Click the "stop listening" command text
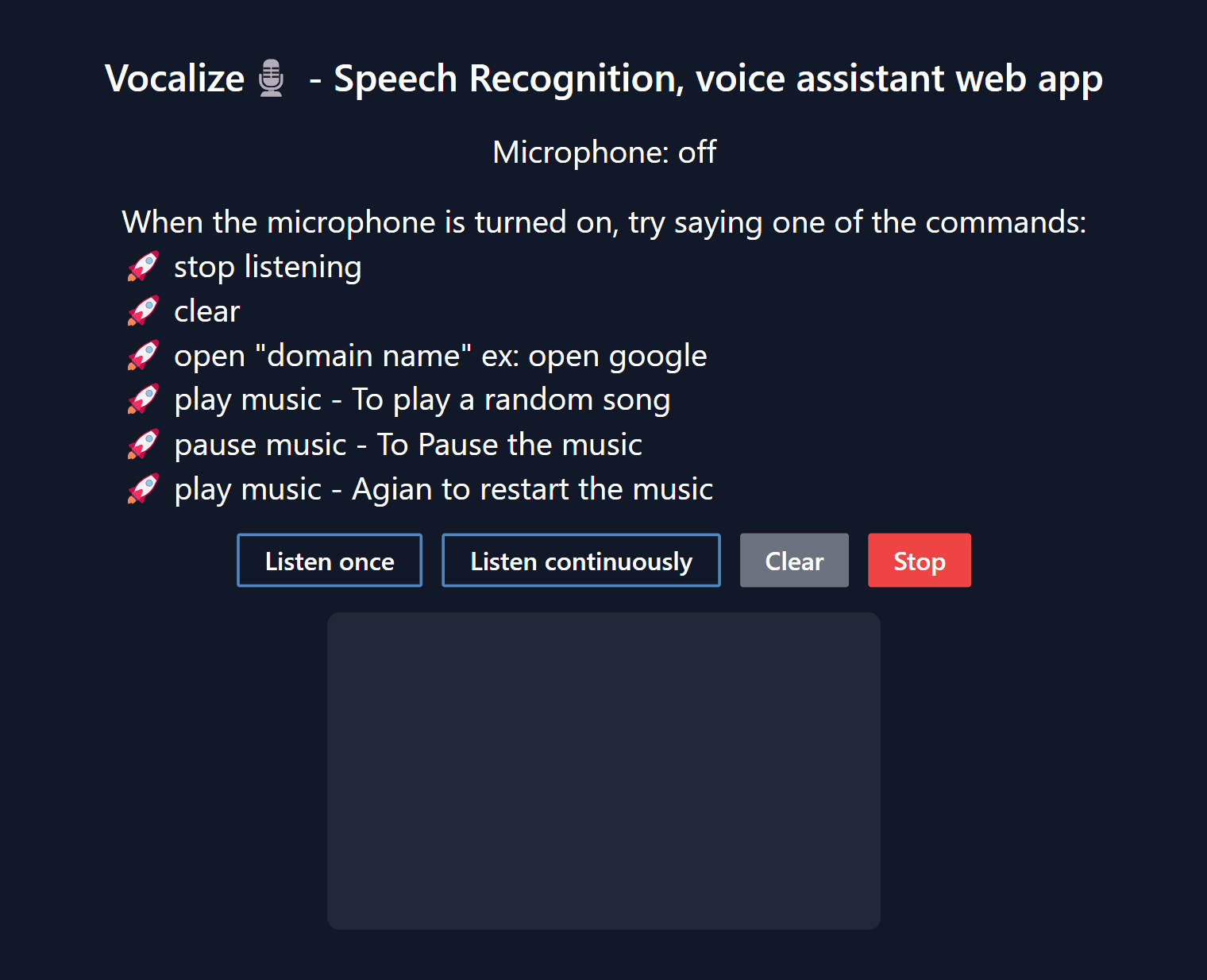1207x980 pixels. coord(268,268)
